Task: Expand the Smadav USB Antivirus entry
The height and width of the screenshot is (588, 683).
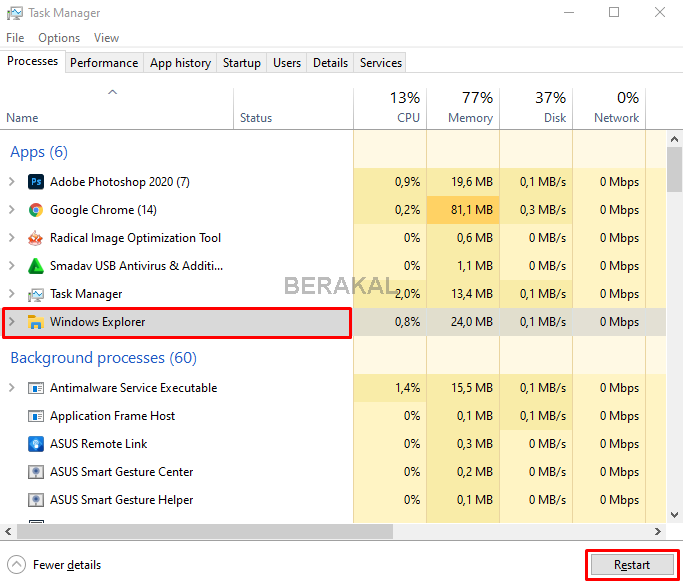Action: 12,266
